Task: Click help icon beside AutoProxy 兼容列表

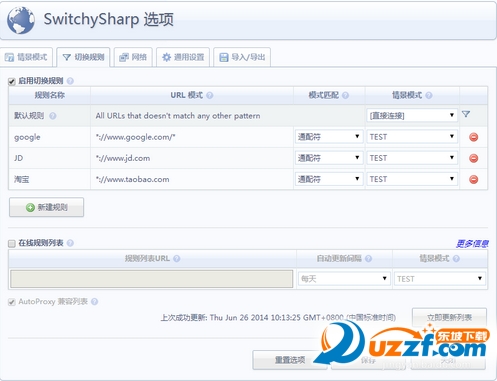Action: pos(94,302)
